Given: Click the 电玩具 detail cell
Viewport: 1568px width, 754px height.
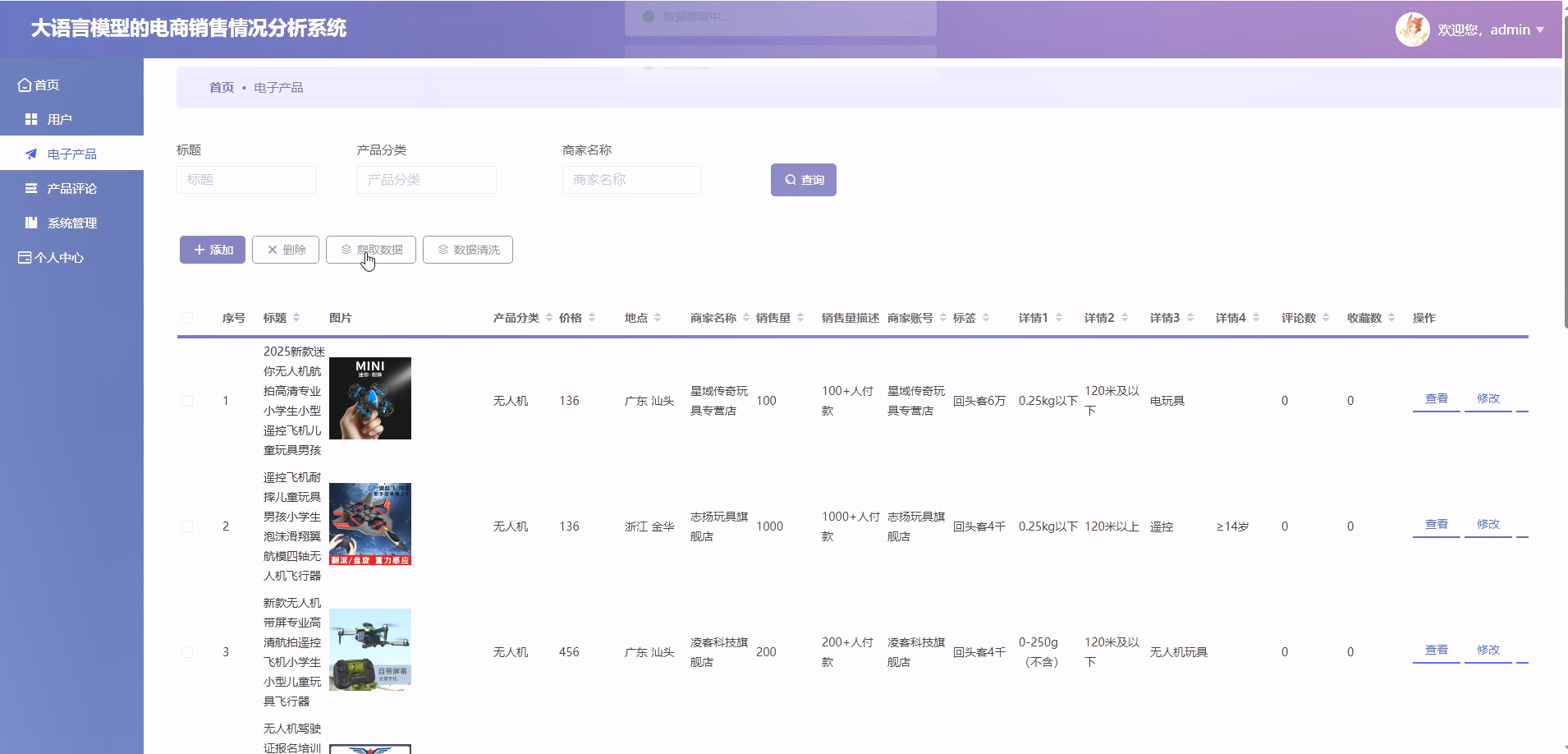Looking at the screenshot, I should point(1167,401).
